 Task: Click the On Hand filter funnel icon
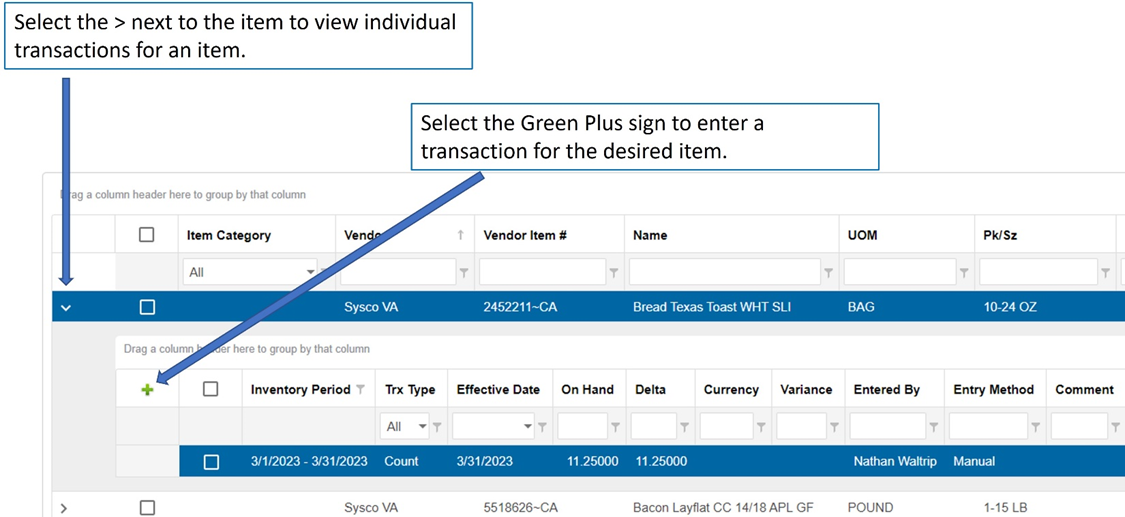click(x=616, y=427)
